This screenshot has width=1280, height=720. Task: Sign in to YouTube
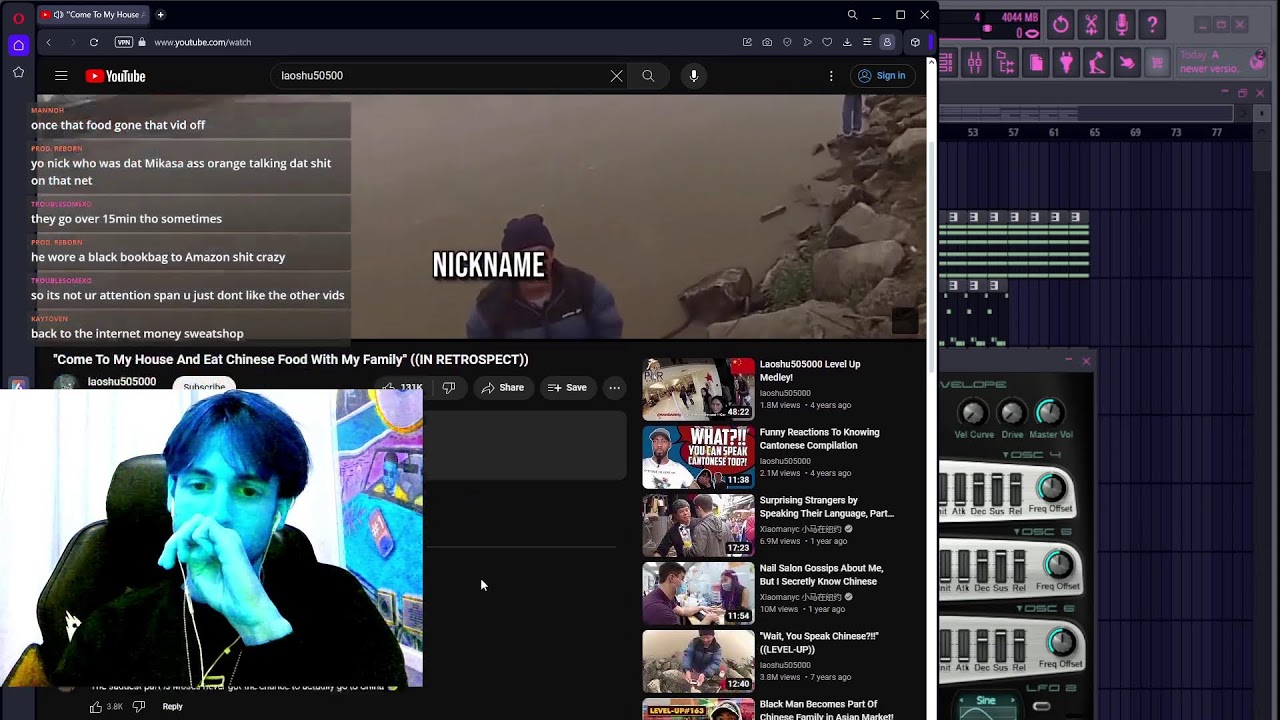[881, 76]
